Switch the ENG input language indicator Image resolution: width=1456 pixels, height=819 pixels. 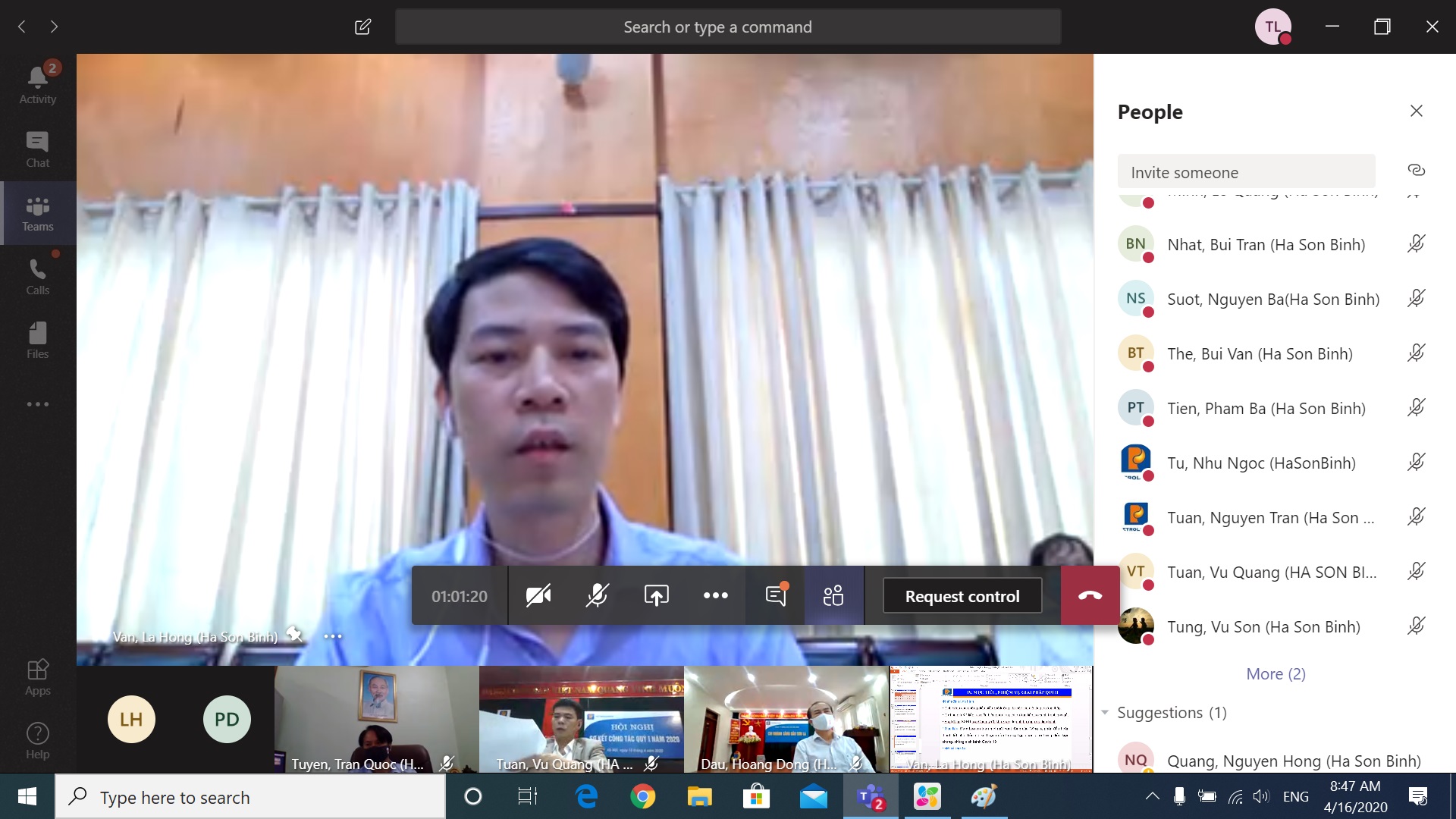click(1296, 796)
